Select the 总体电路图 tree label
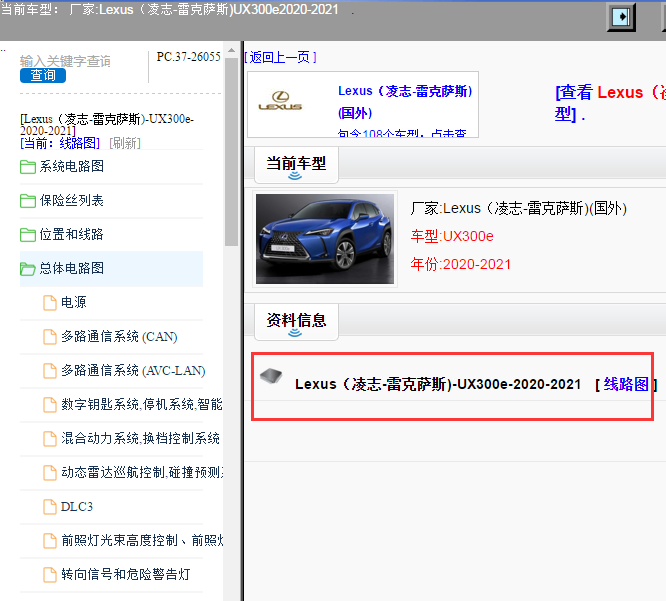The width and height of the screenshot is (666, 601). [x=72, y=268]
